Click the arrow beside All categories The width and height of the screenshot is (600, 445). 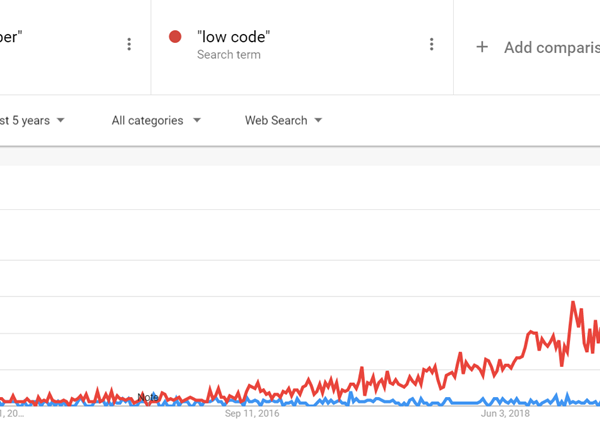coord(197,120)
